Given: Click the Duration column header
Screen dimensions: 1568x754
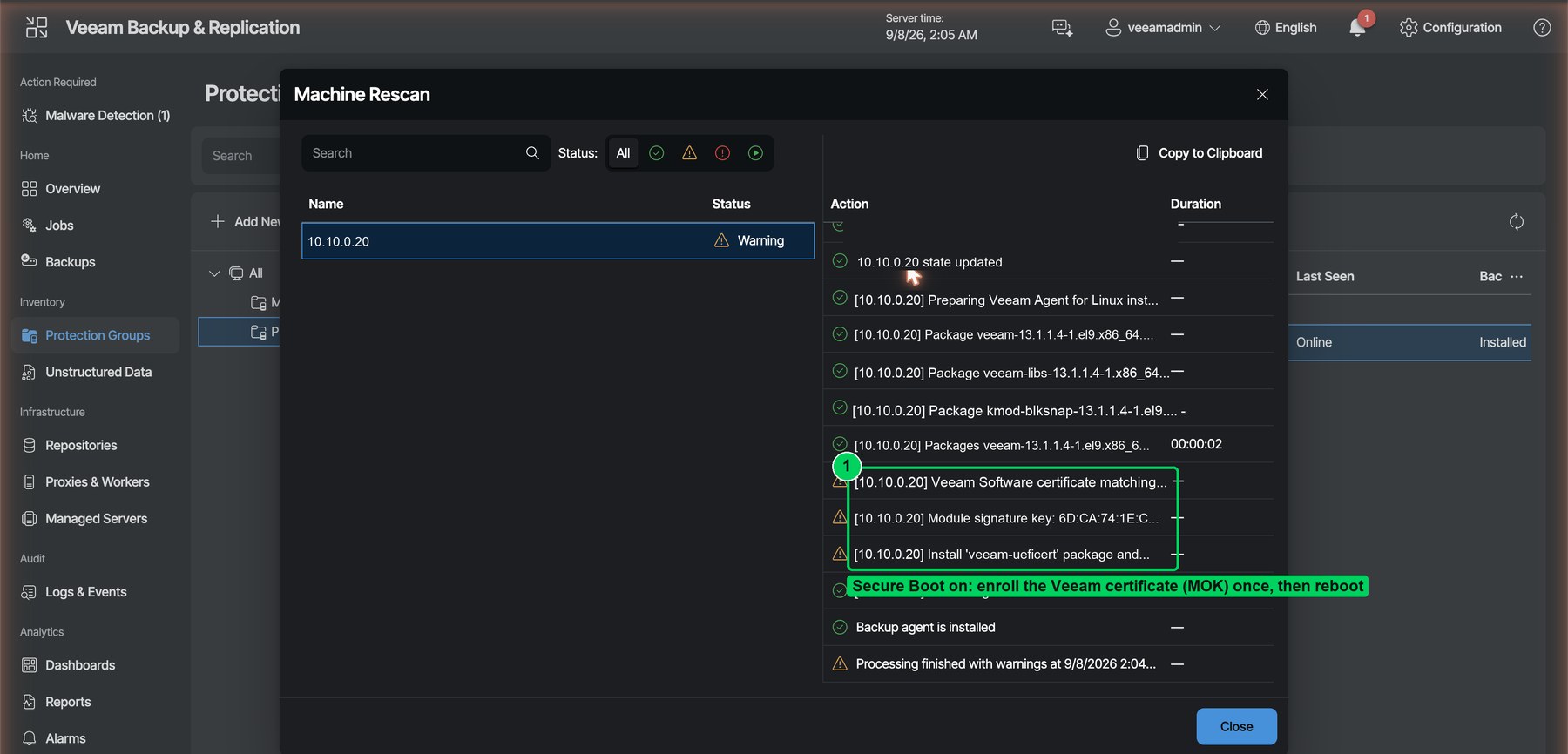Looking at the screenshot, I should tap(1195, 204).
